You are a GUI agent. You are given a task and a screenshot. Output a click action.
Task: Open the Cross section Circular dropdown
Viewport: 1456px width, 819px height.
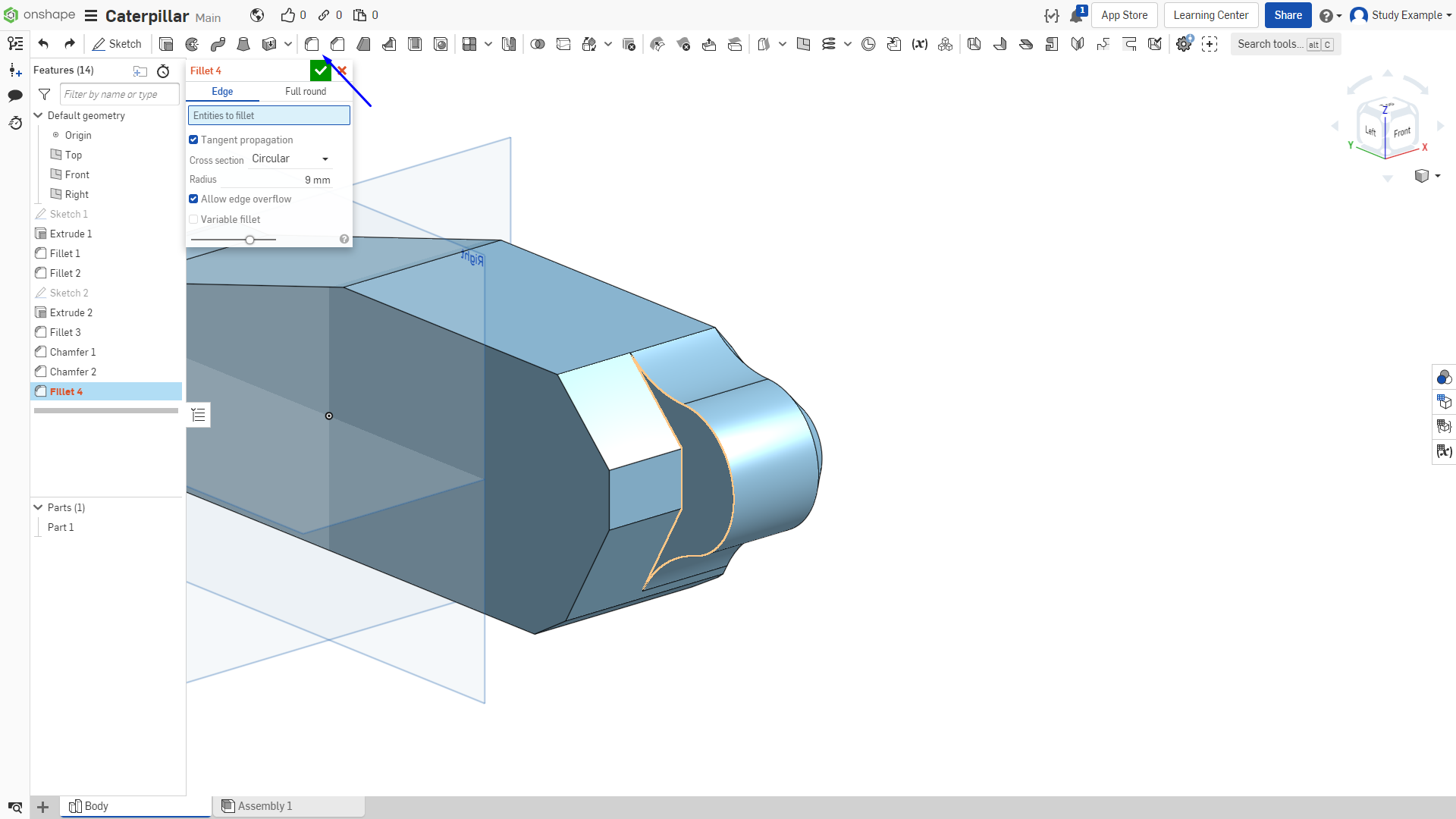[x=290, y=158]
